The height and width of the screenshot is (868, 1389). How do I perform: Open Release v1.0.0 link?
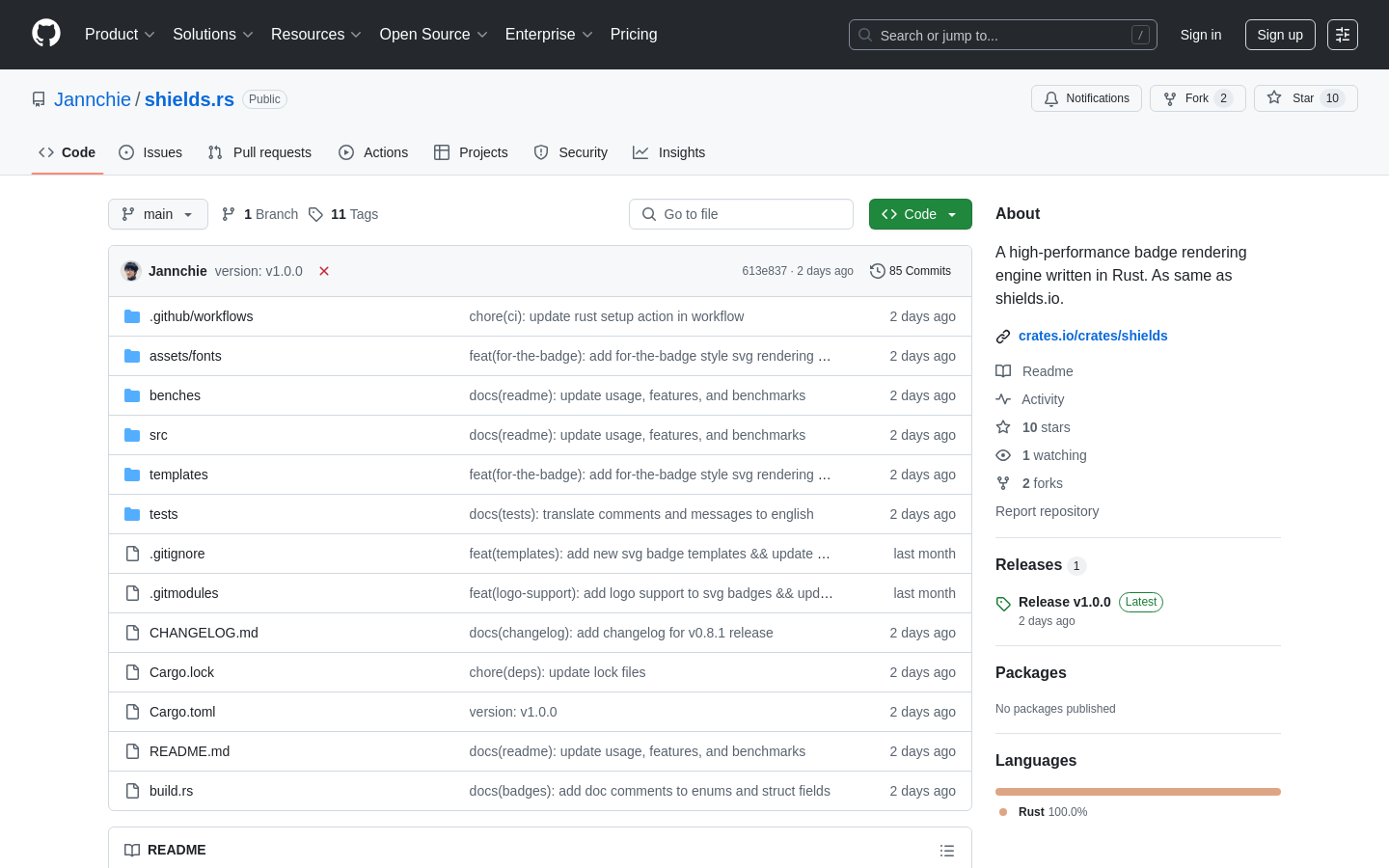(x=1065, y=602)
